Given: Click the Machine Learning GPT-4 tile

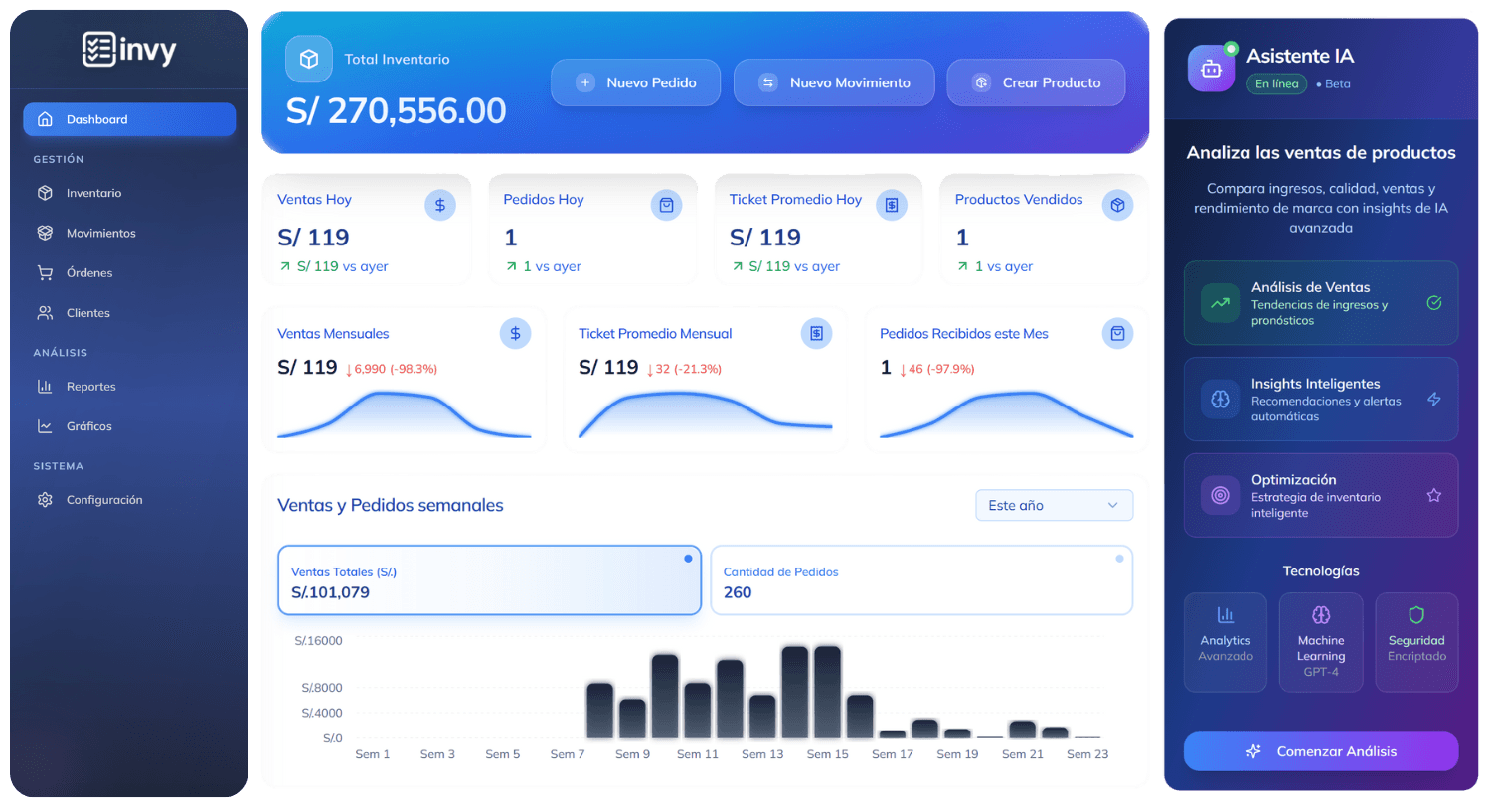Looking at the screenshot, I should (x=1321, y=642).
